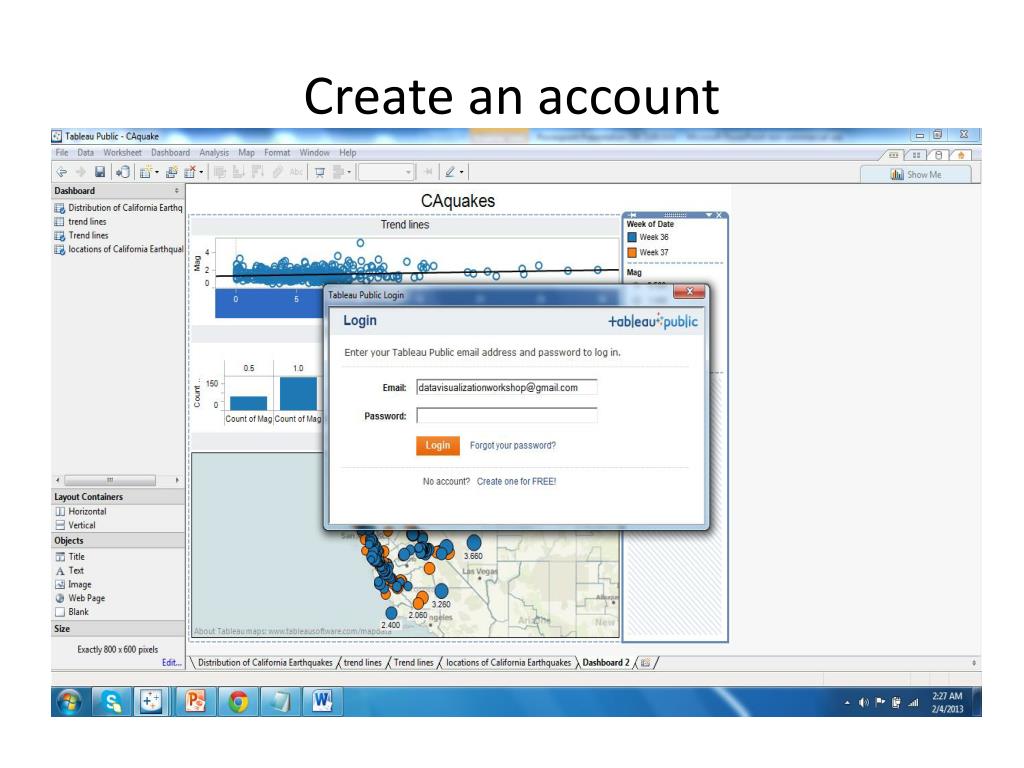This screenshot has width=1024, height=768.
Task: Click the Show Me bar chart button
Action: [x=916, y=174]
